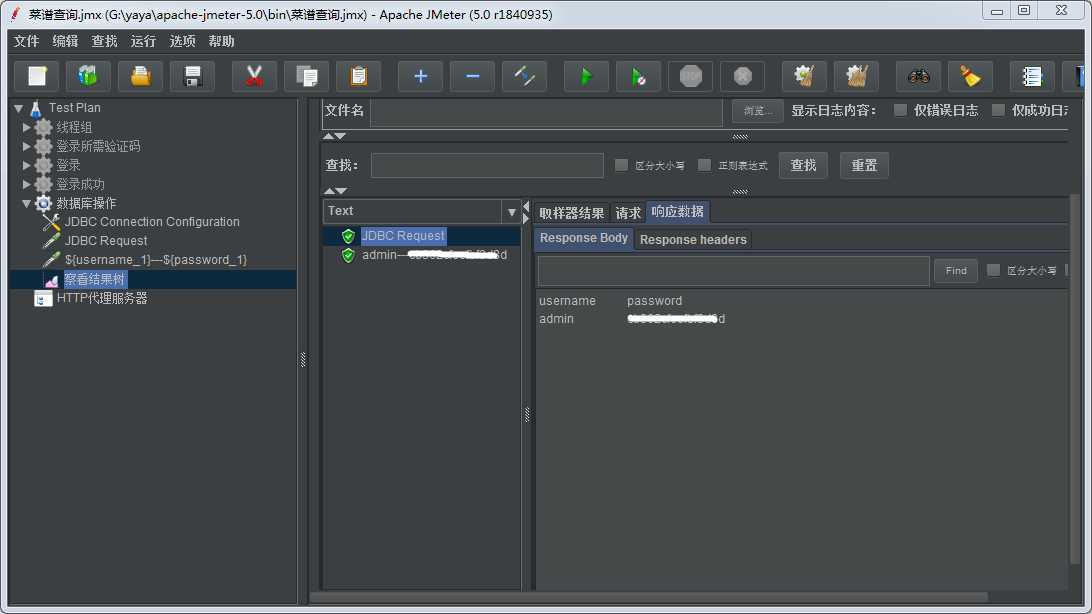Expand the 登录所需验证码 node
1092x614 pixels.
click(26, 146)
